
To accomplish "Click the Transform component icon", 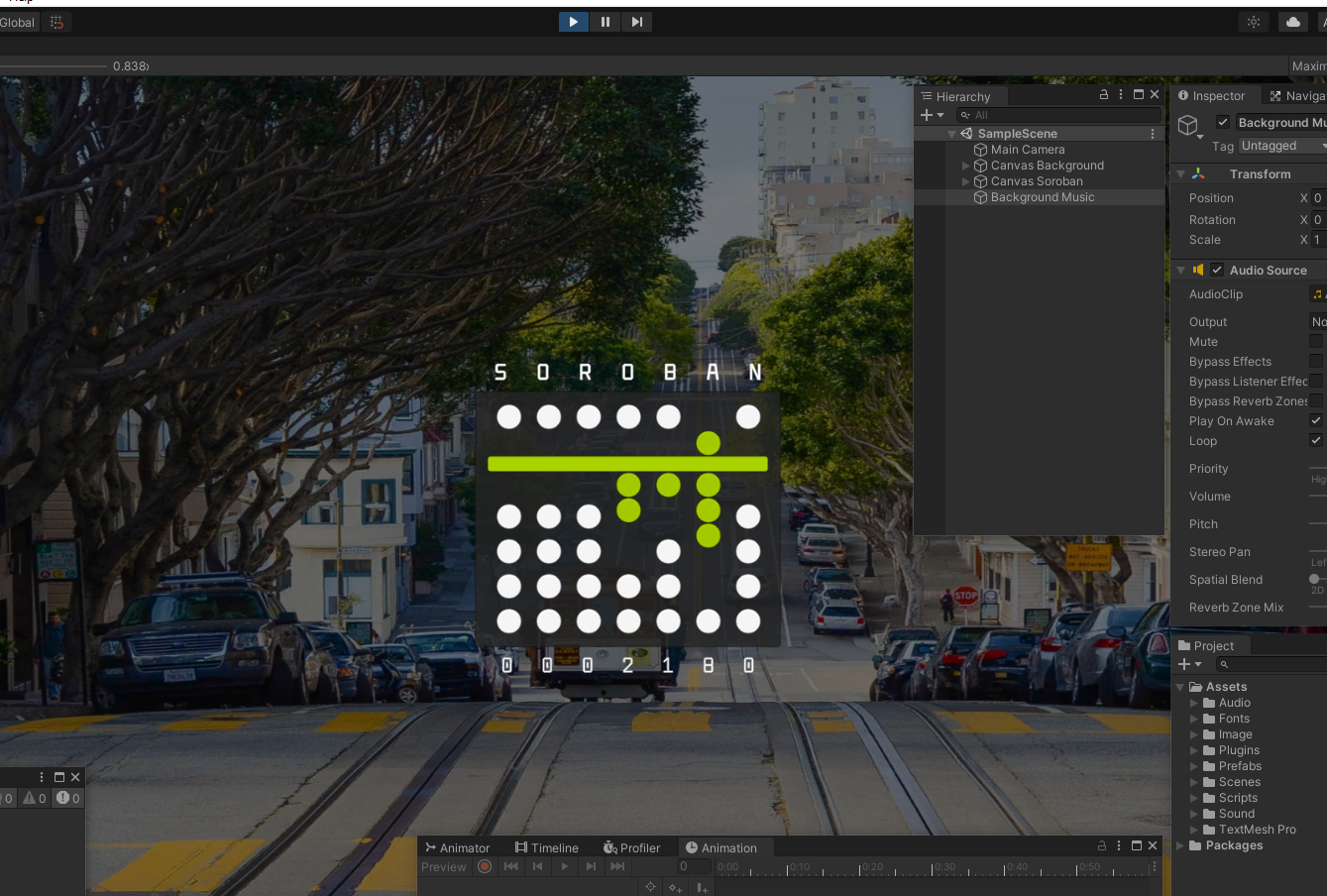I will tap(1199, 173).
